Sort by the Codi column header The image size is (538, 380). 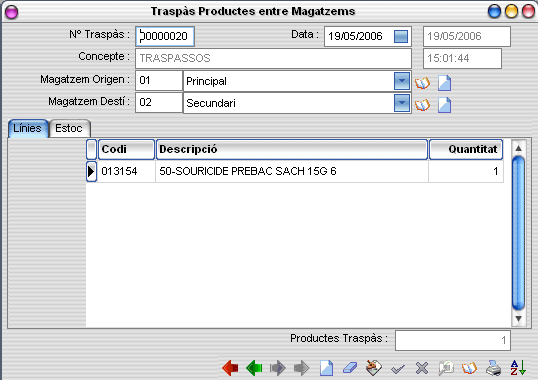pos(126,150)
